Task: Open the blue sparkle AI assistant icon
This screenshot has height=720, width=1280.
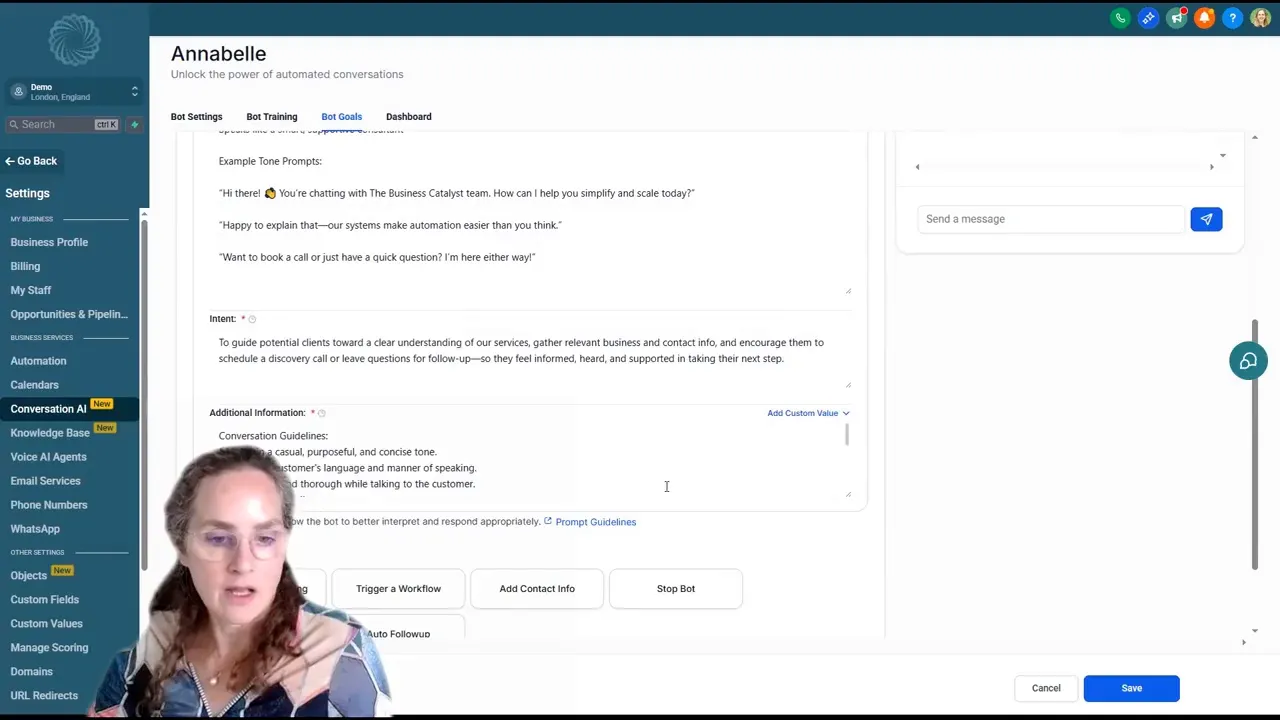Action: click(x=1148, y=18)
